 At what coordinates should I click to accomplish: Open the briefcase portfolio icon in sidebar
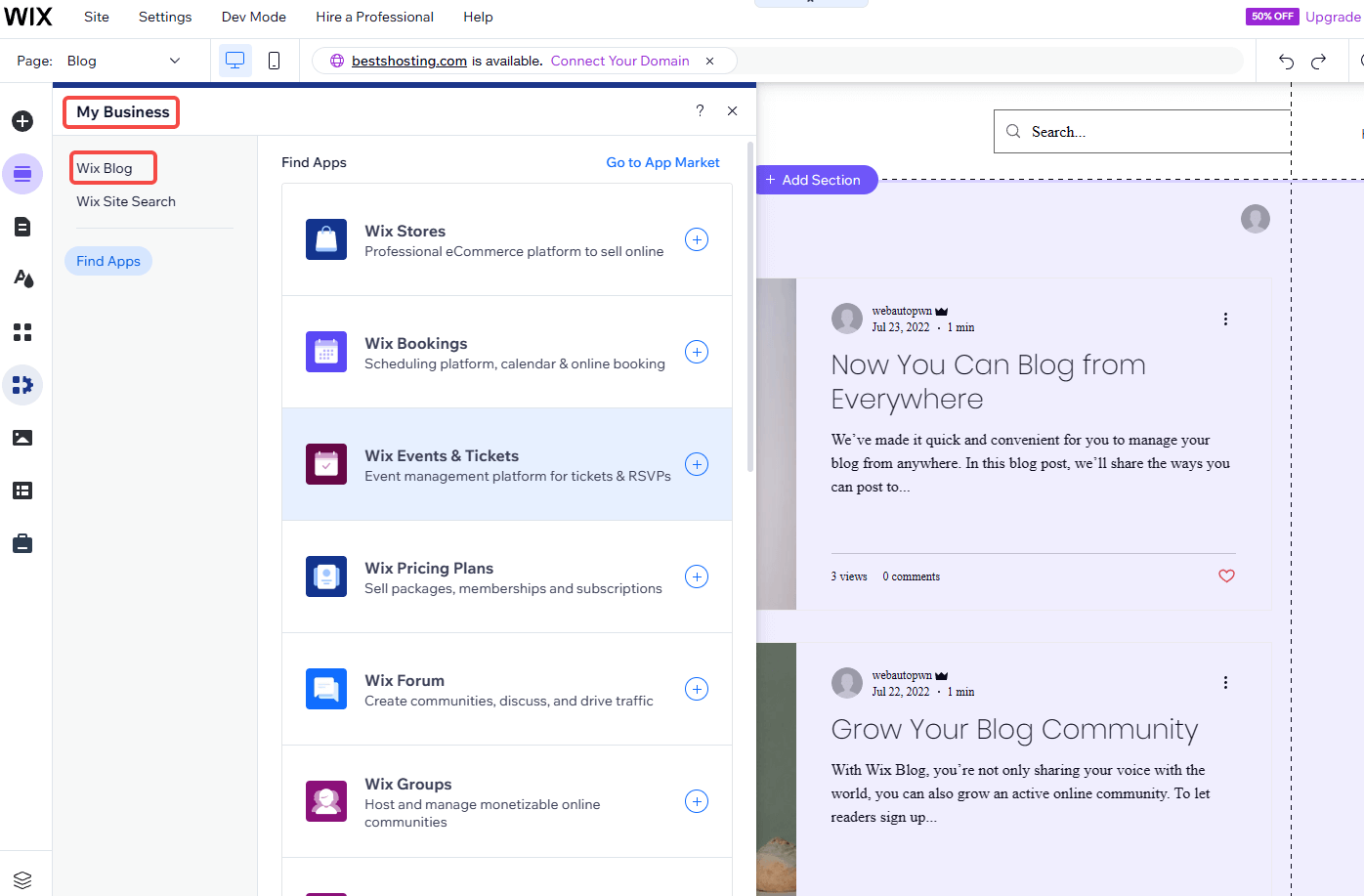click(22, 543)
